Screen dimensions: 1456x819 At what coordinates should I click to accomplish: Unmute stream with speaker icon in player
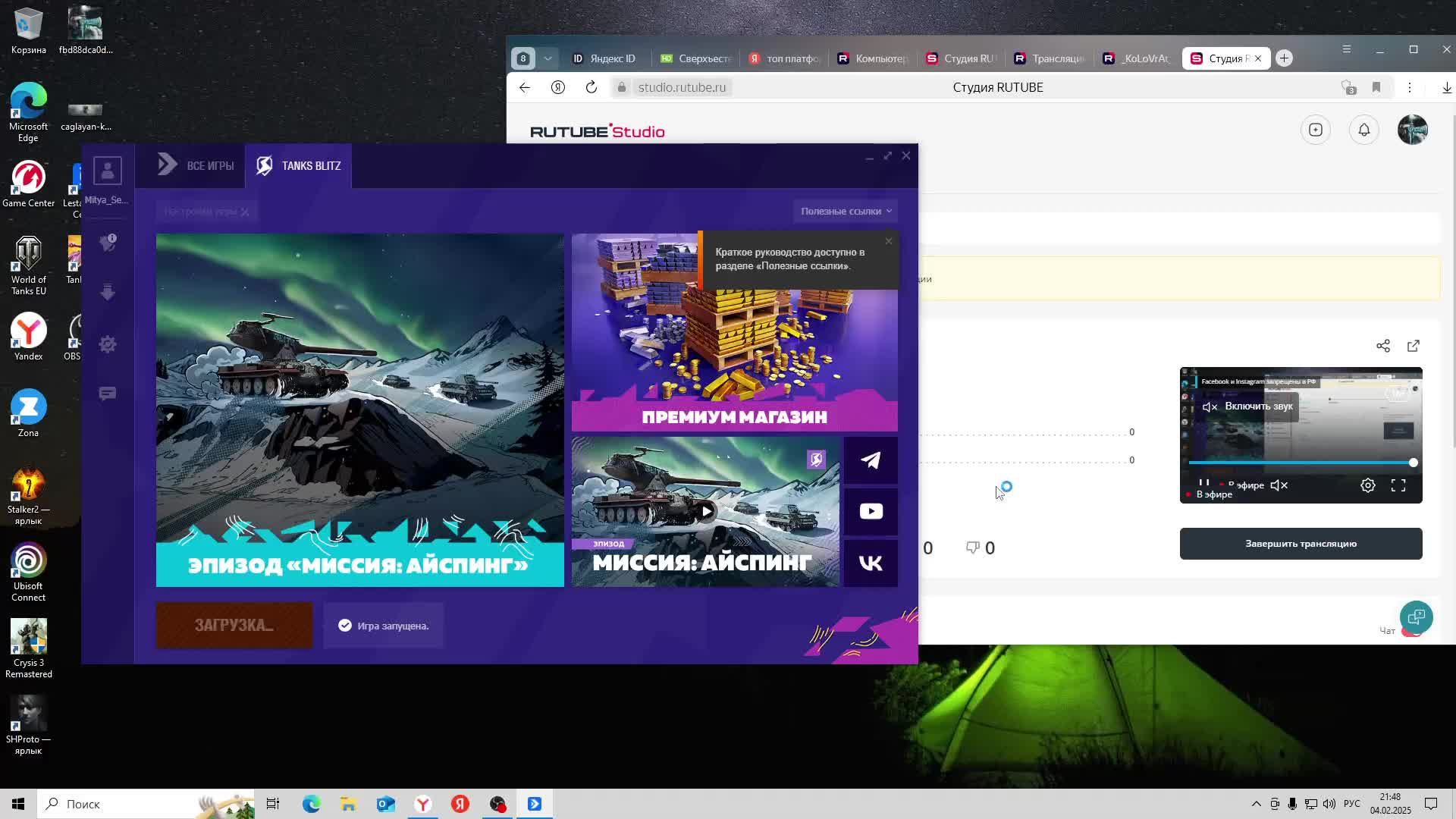tap(1279, 485)
